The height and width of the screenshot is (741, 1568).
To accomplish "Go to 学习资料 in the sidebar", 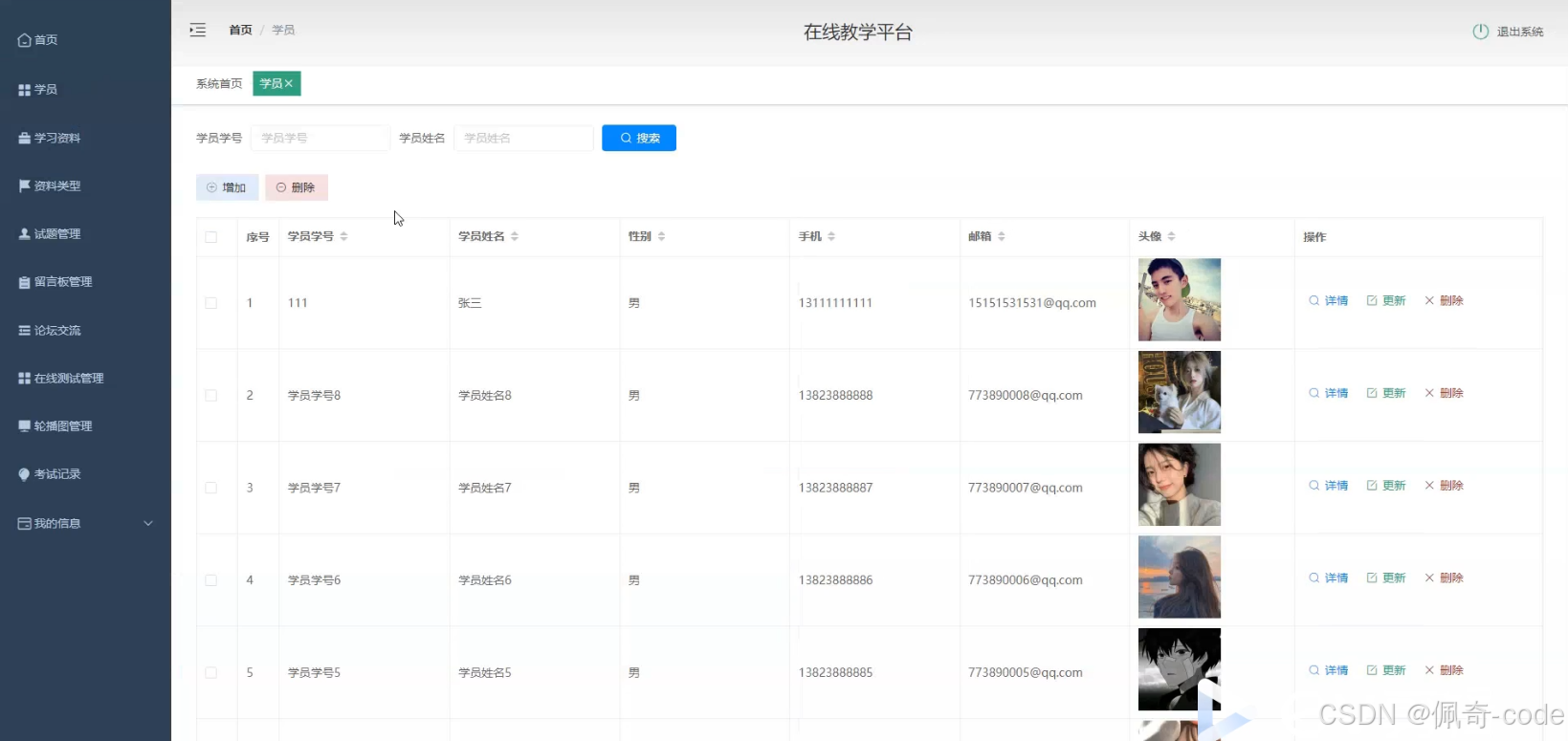I will [x=50, y=138].
